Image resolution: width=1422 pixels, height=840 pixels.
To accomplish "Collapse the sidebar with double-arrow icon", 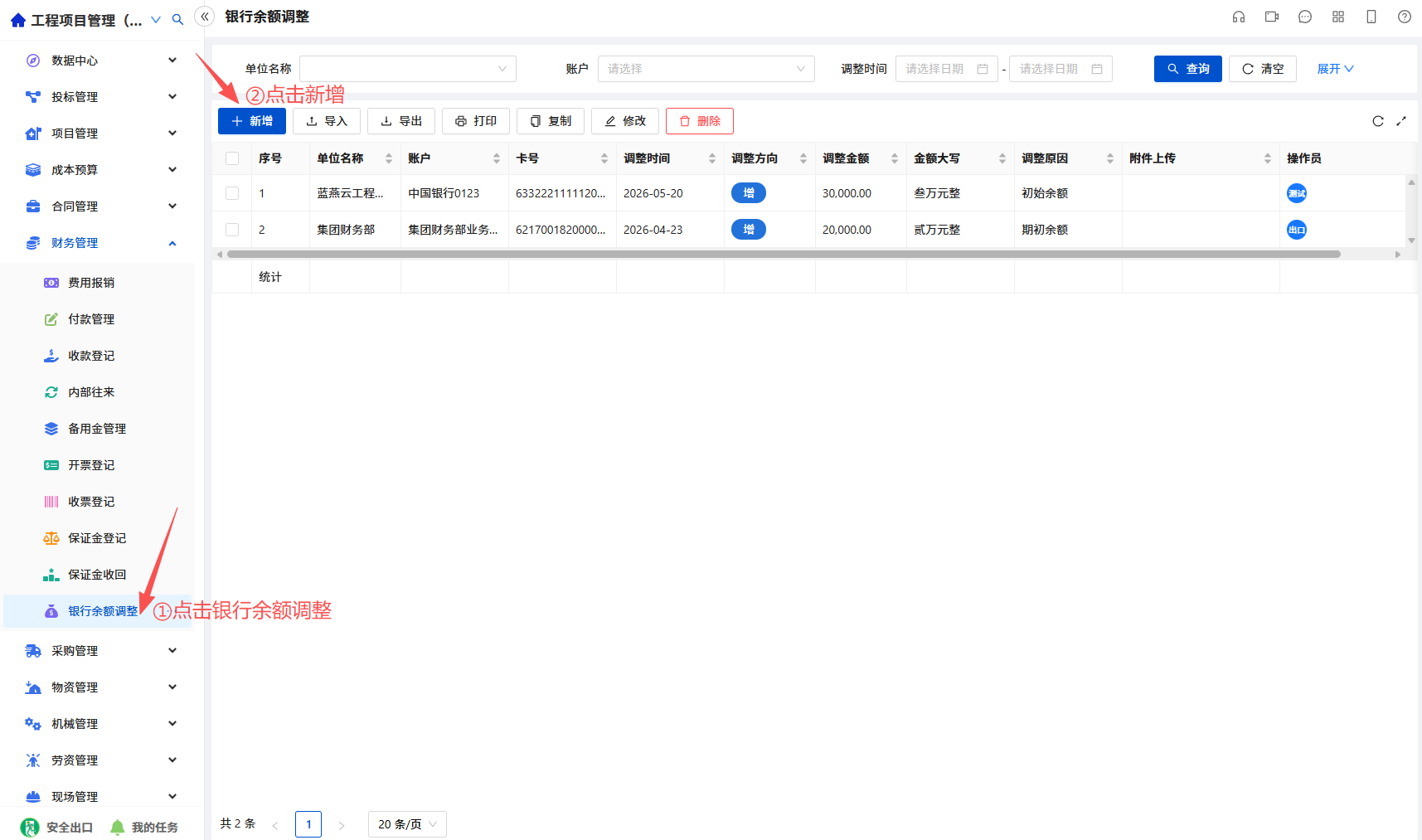I will pyautogui.click(x=205, y=17).
